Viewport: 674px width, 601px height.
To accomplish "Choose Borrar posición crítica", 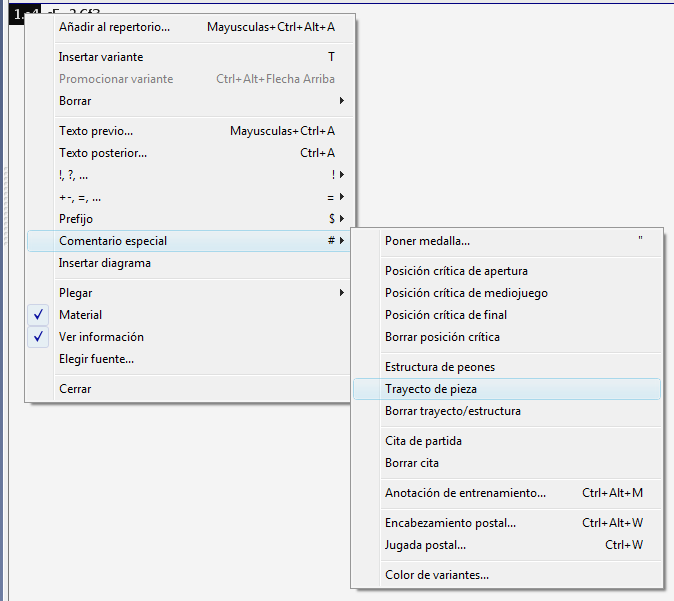I will click(x=507, y=337).
